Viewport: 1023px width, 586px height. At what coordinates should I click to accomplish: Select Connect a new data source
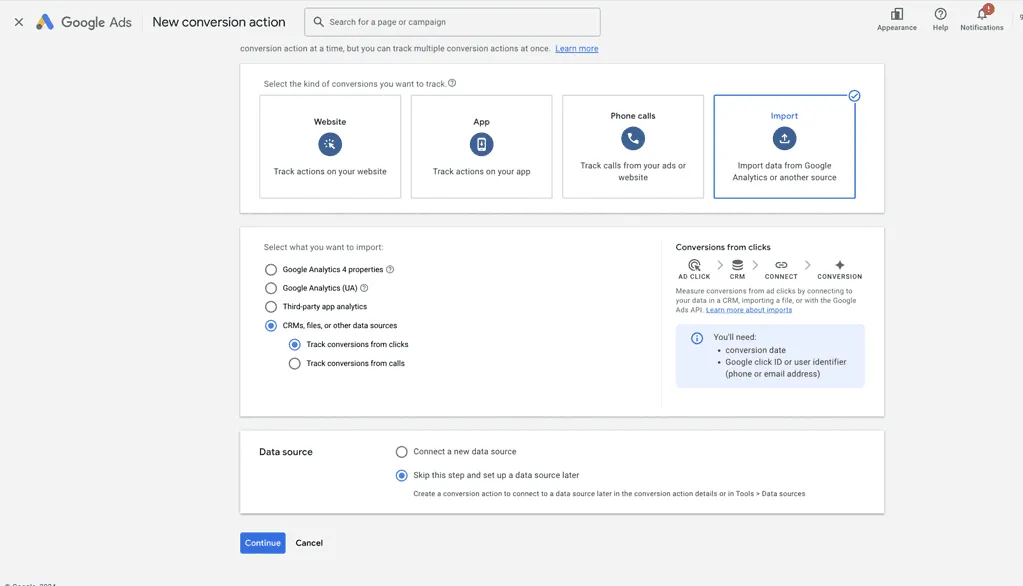coord(402,452)
